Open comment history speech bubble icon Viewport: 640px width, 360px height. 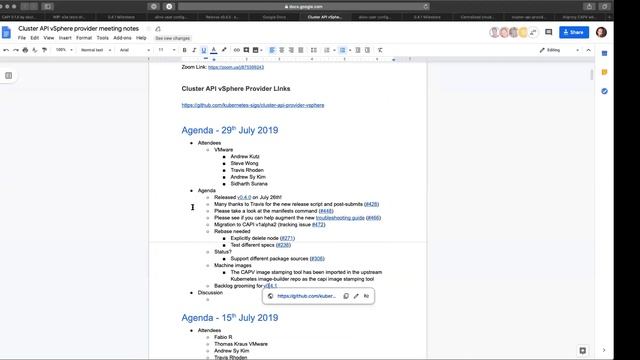coord(549,32)
